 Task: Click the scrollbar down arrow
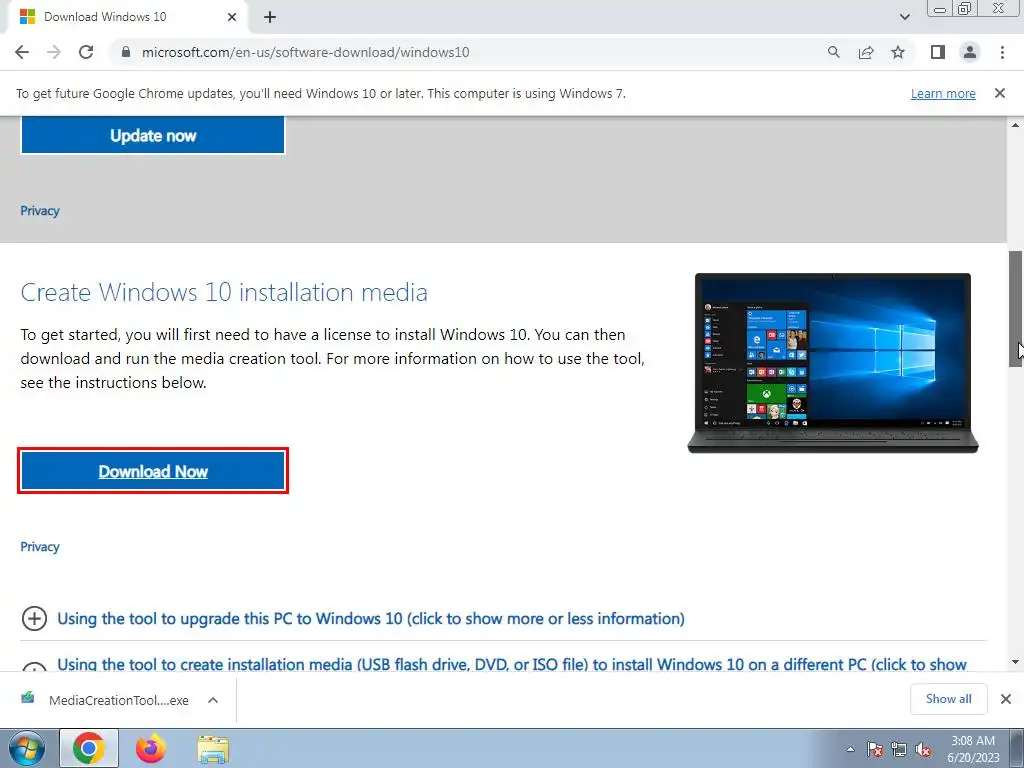point(1016,662)
